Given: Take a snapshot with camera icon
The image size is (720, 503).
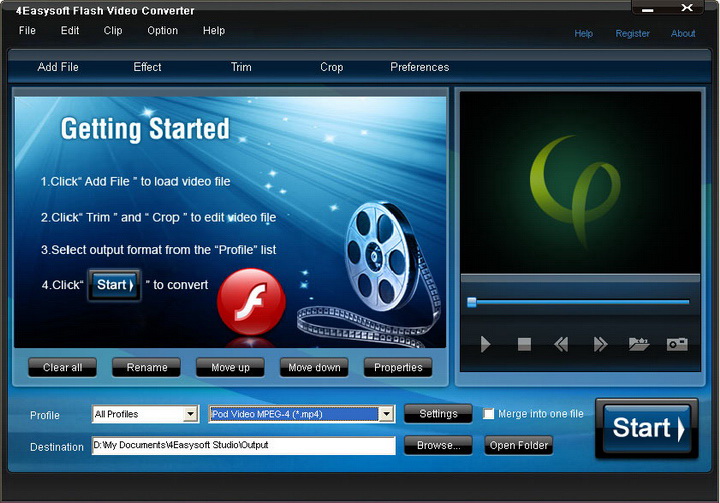Looking at the screenshot, I should [x=677, y=344].
